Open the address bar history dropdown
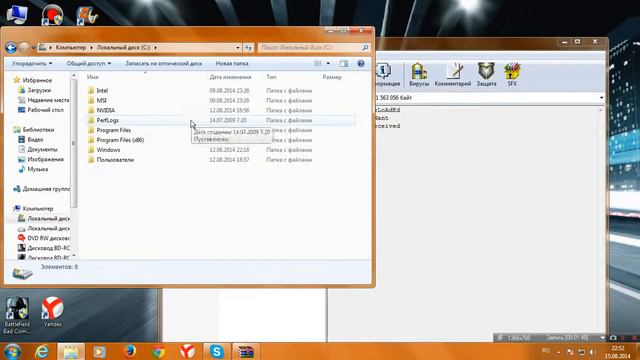The width and height of the screenshot is (640, 360). [x=238, y=48]
